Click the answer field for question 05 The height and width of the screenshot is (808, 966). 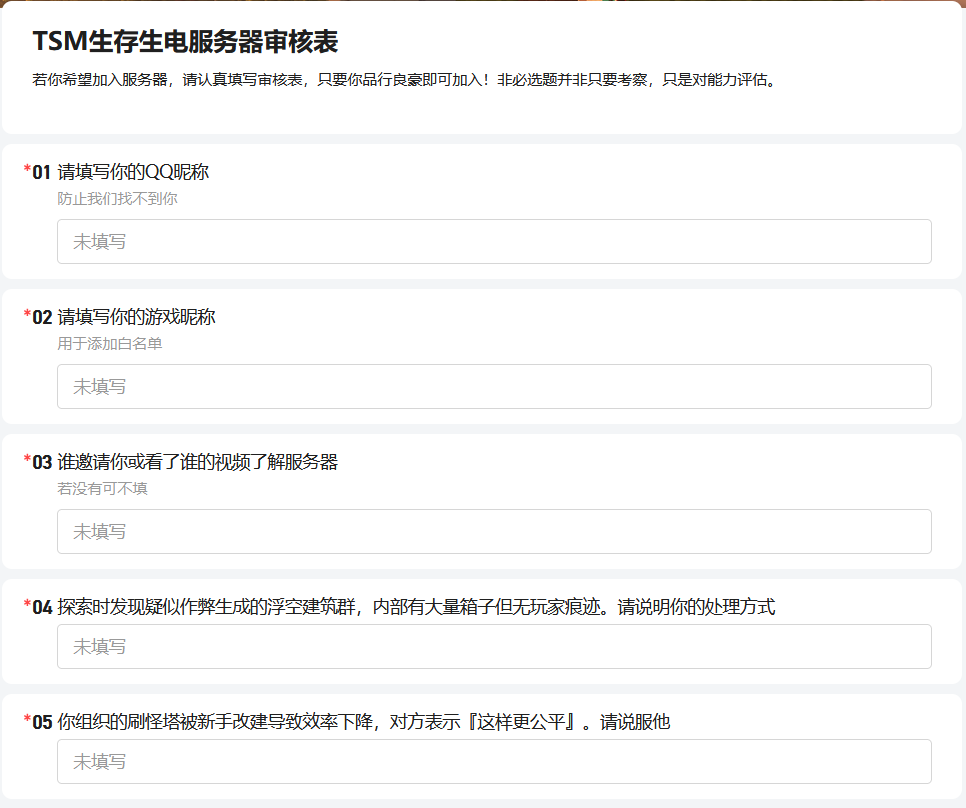(x=494, y=761)
